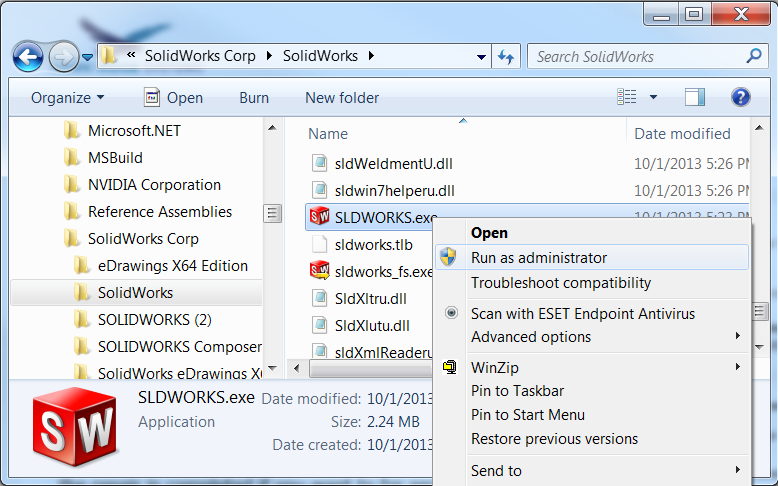Screen dimensions: 778x486
Task: Choose Troubleshoot compatibility
Action: click(561, 283)
